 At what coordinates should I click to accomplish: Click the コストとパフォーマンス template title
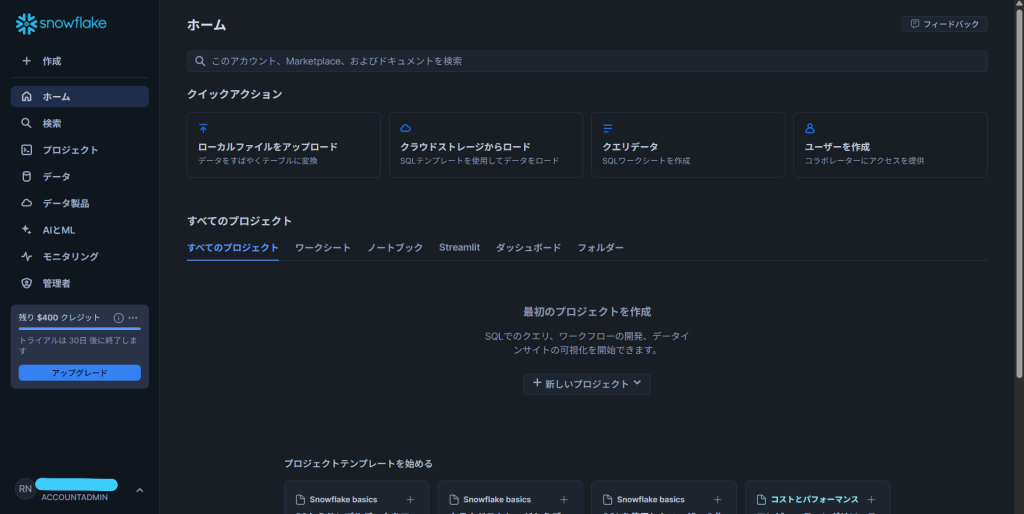(814, 500)
